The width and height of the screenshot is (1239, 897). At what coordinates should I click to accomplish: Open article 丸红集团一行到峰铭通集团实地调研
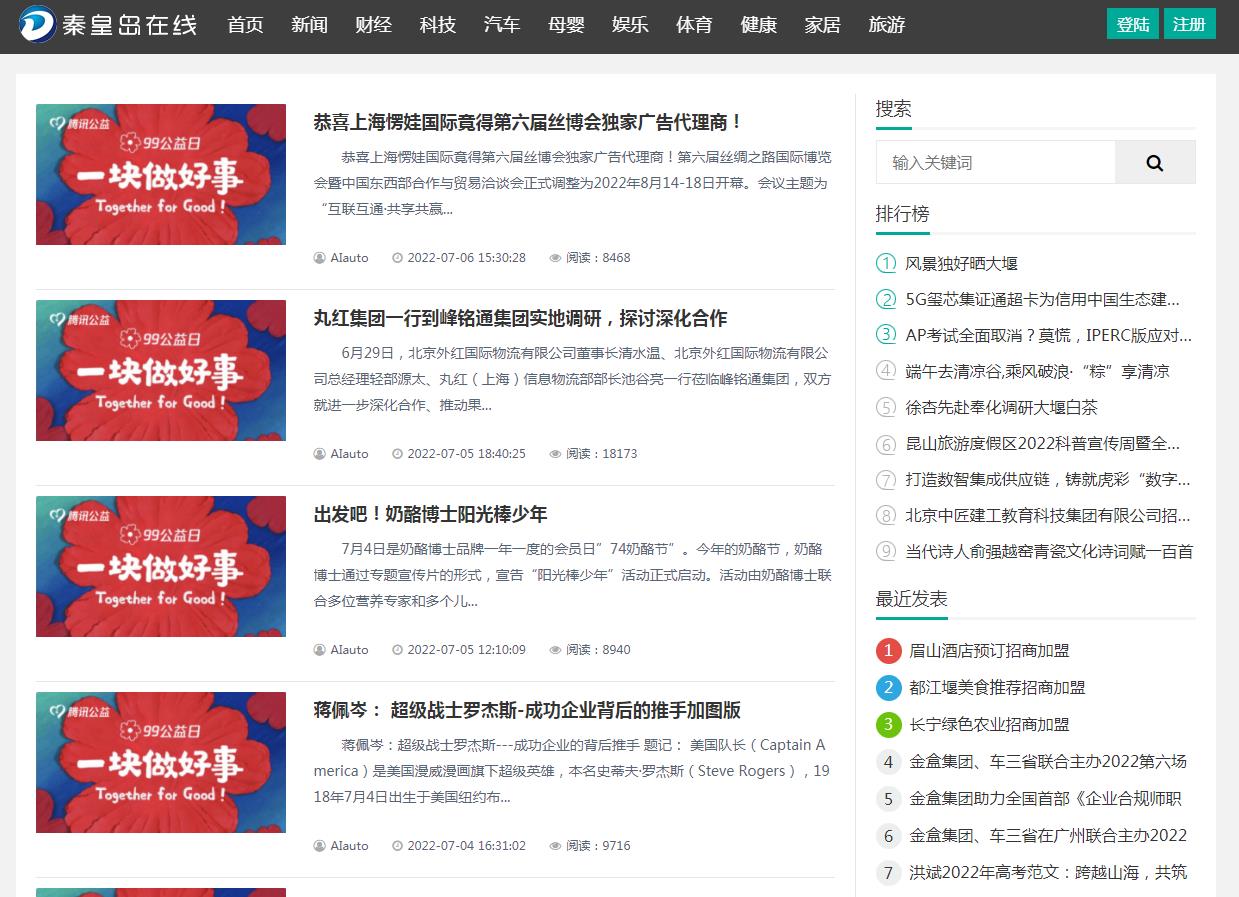click(x=521, y=318)
